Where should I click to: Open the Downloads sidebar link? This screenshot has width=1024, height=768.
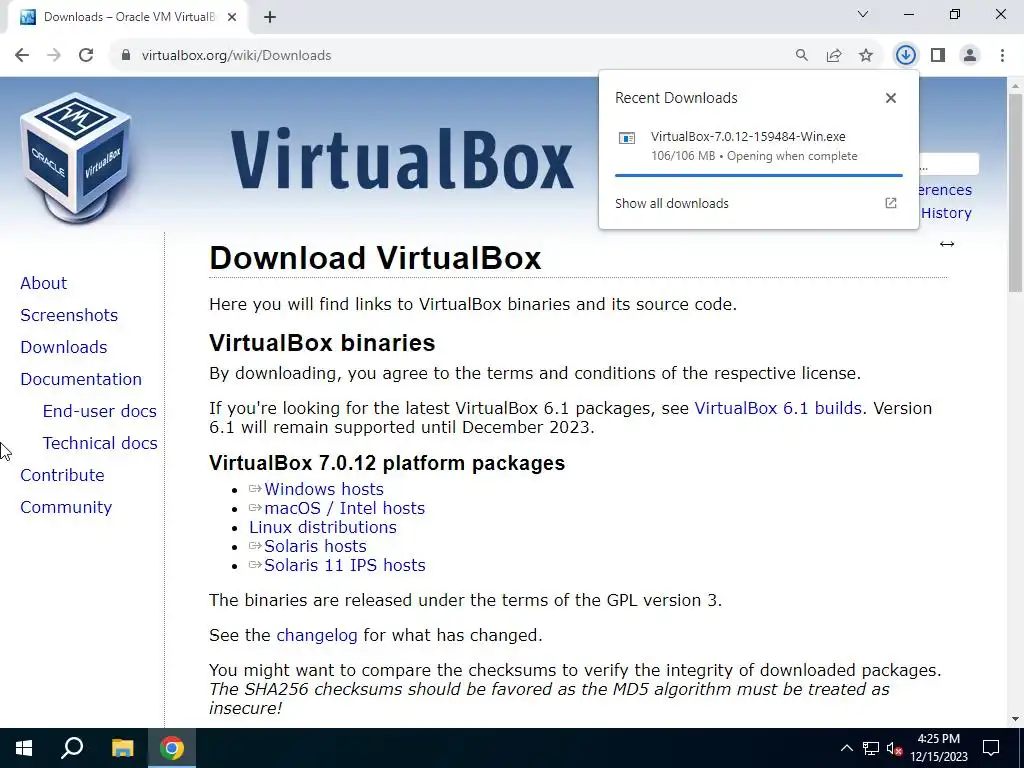pos(64,347)
